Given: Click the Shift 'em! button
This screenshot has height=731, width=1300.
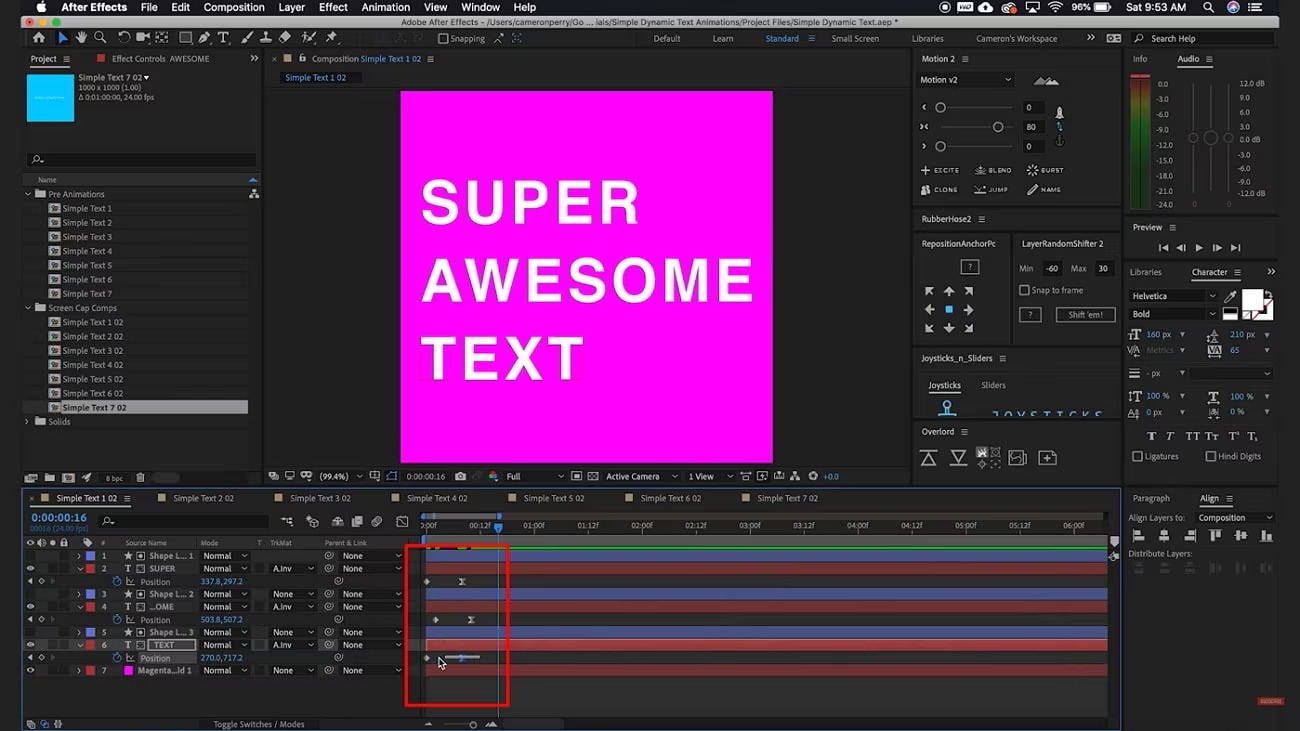Looking at the screenshot, I should point(1085,314).
